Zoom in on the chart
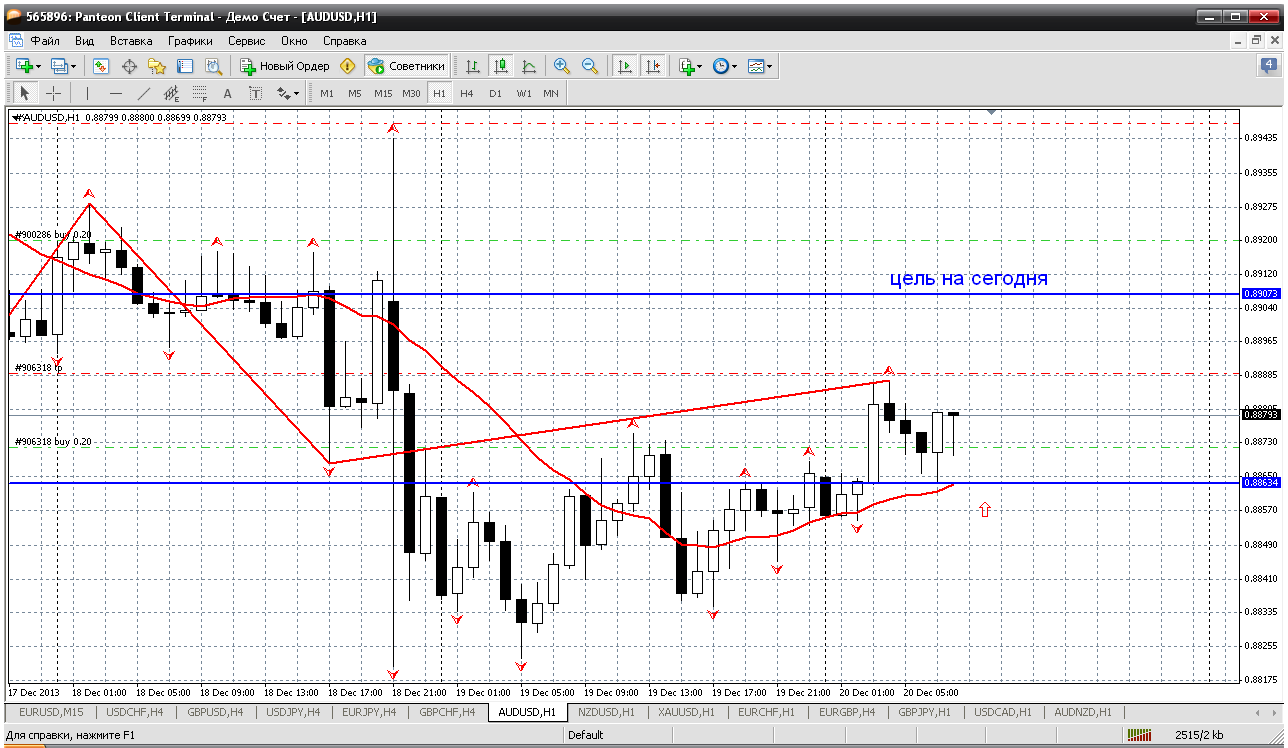This screenshot has height=748, width=1288. (562, 66)
